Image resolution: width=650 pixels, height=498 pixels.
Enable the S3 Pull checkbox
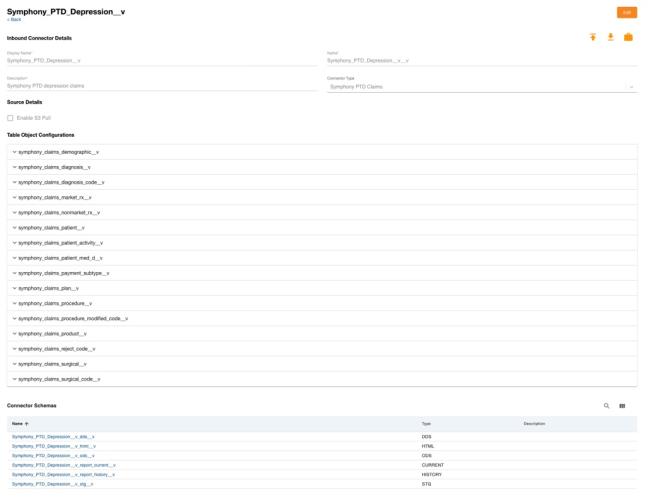click(11, 118)
